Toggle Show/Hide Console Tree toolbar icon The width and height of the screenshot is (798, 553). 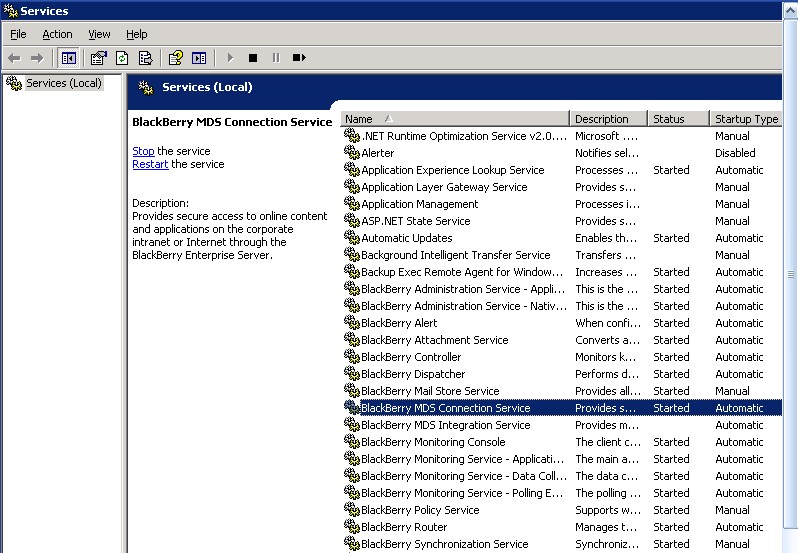click(68, 58)
